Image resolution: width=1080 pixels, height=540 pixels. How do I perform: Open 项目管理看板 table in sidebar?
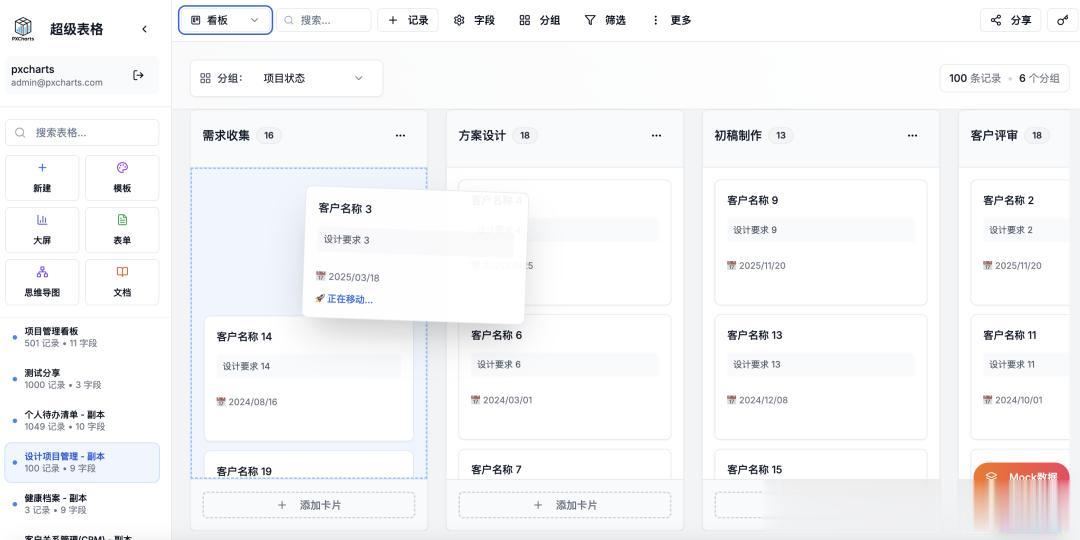click(82, 337)
